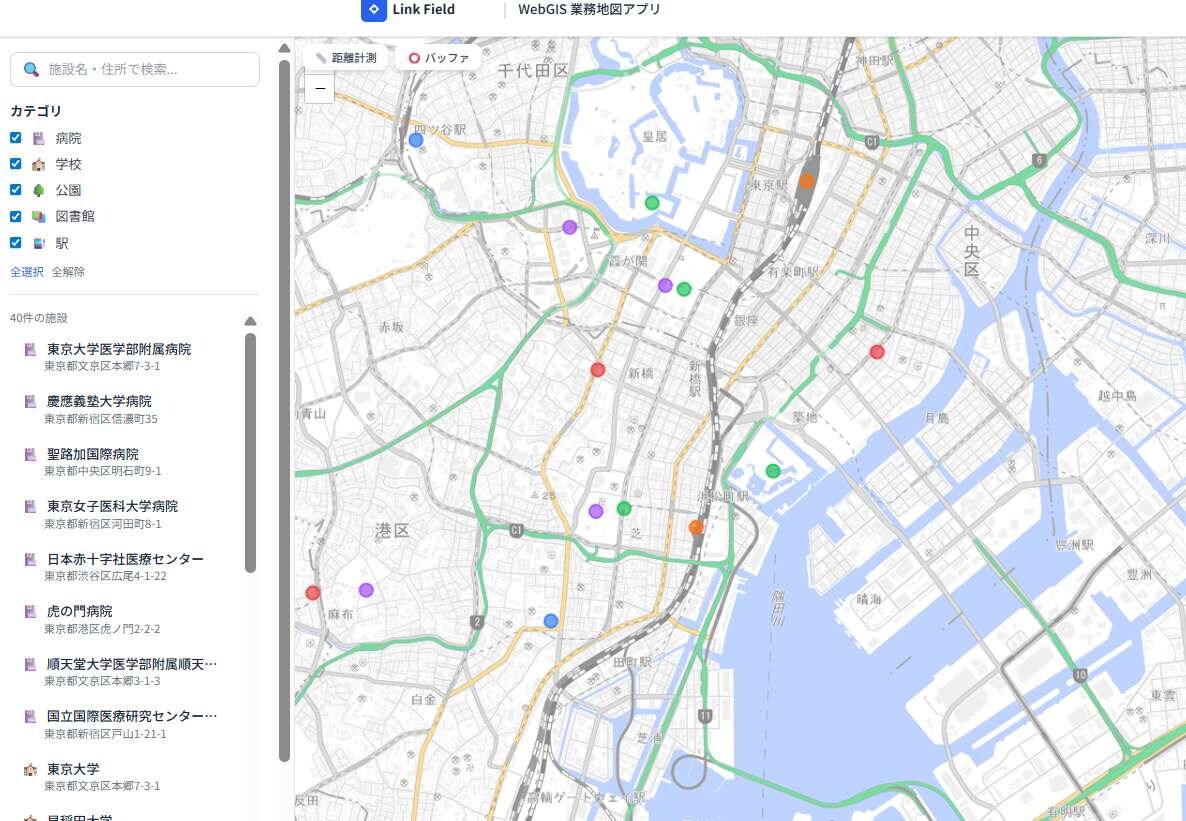Click the 全解除 link
This screenshot has height=821, width=1186.
(68, 272)
